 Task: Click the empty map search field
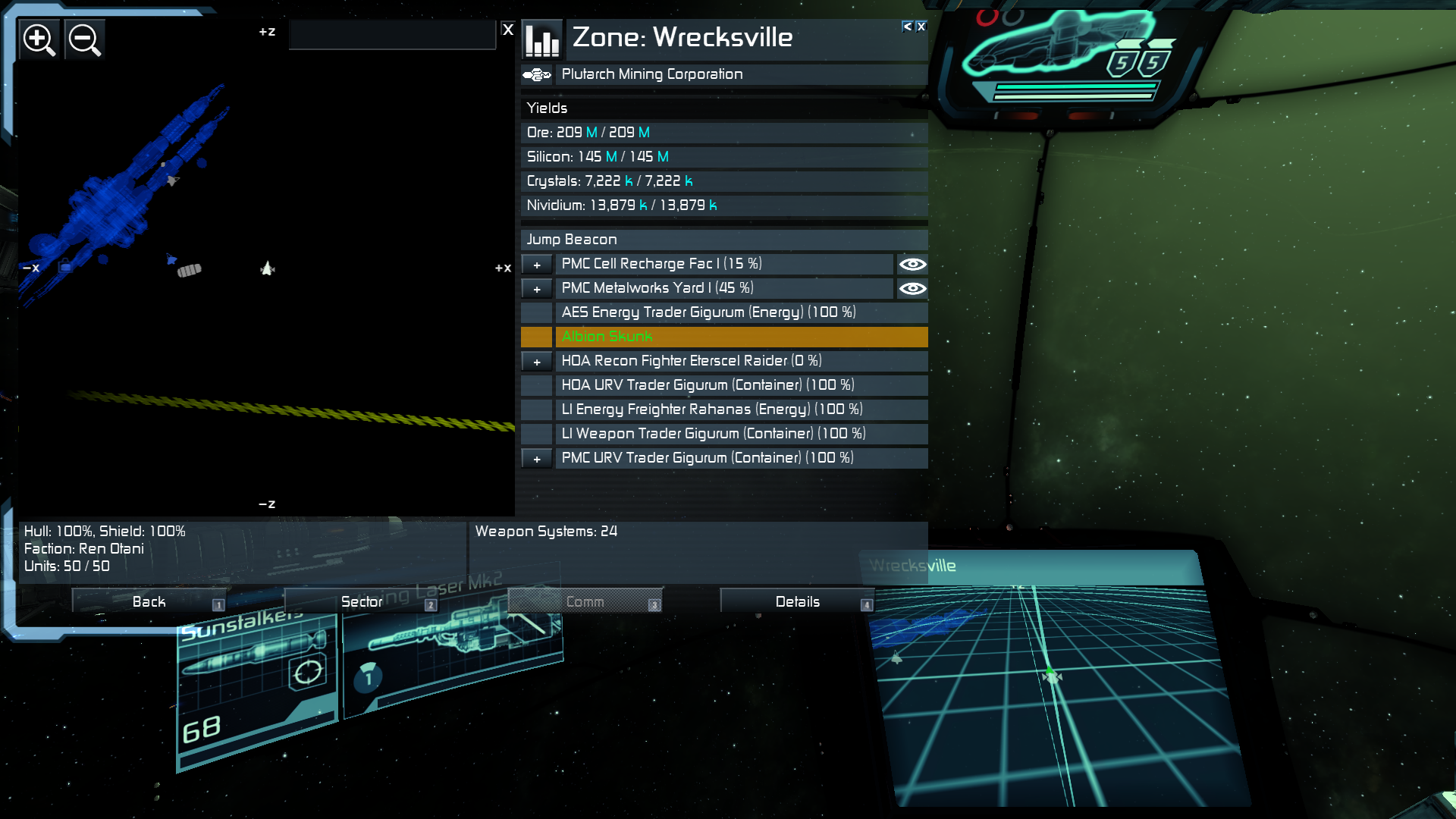click(x=392, y=34)
